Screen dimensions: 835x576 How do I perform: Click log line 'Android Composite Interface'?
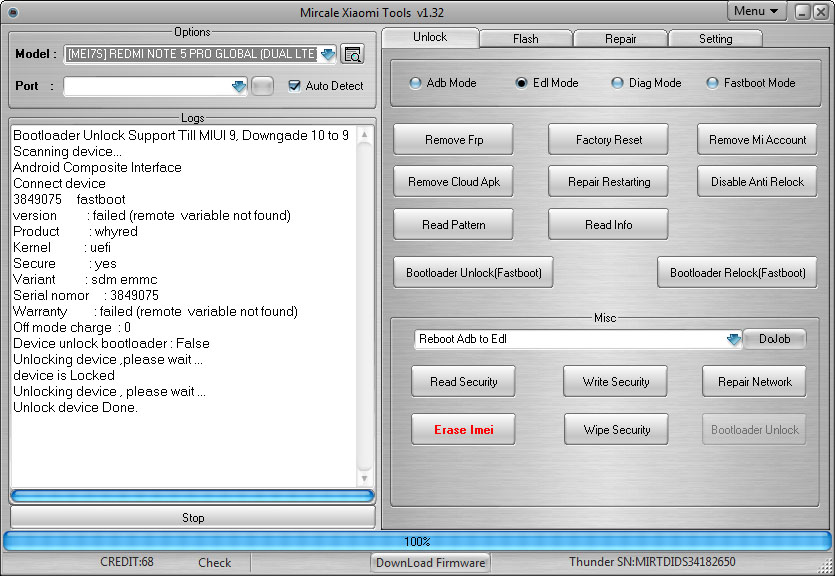97,168
